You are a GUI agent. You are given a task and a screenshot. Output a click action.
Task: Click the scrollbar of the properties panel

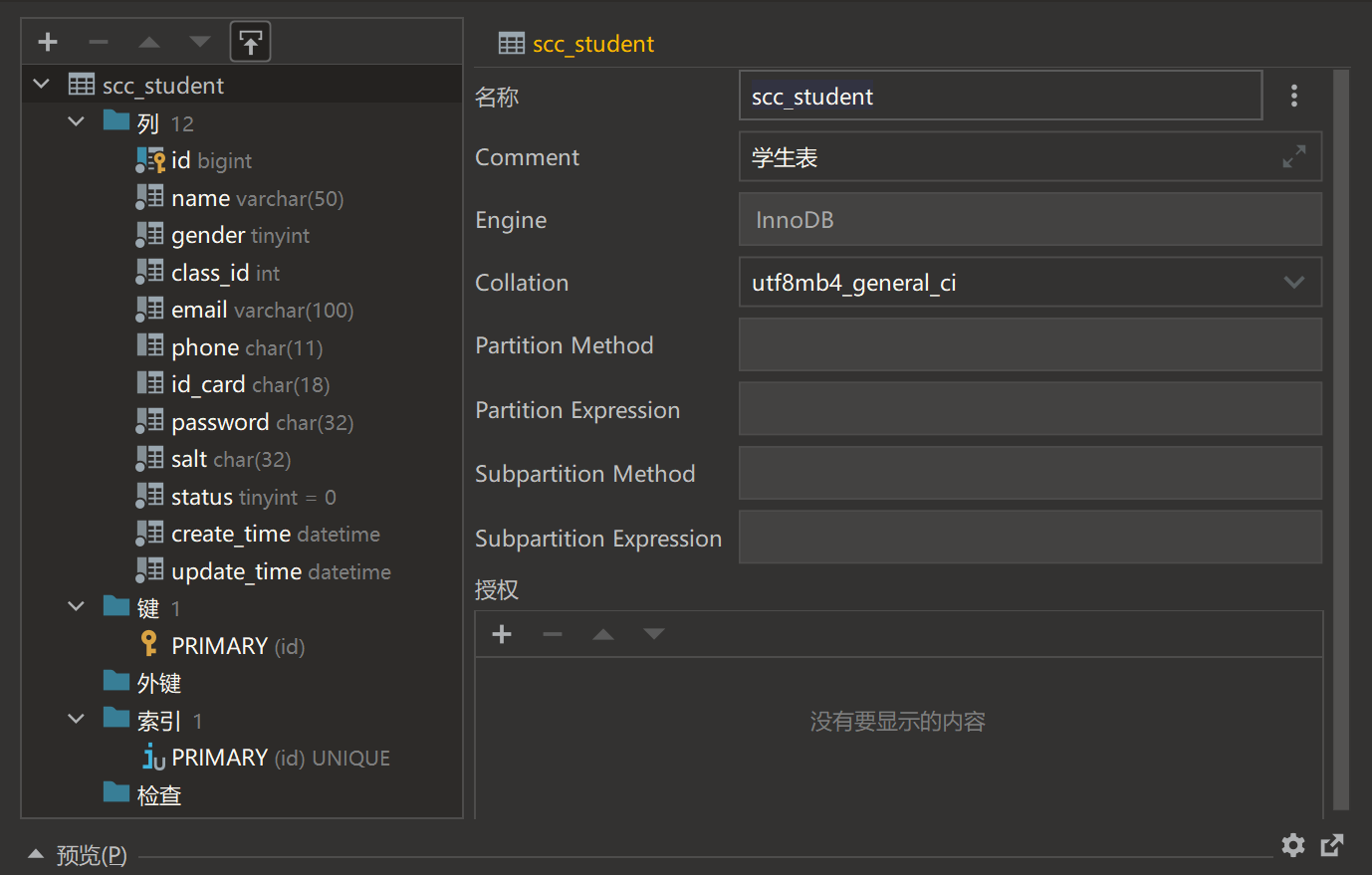(x=1341, y=438)
